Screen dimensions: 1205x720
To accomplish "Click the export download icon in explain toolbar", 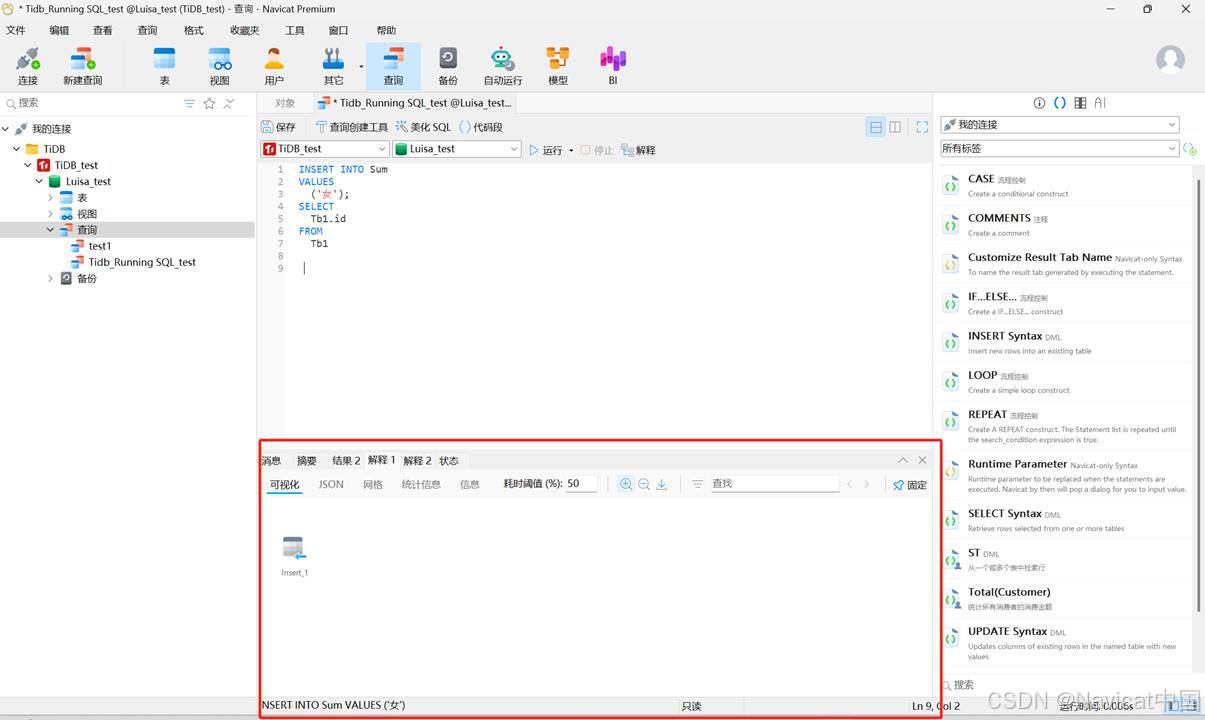I will (662, 484).
